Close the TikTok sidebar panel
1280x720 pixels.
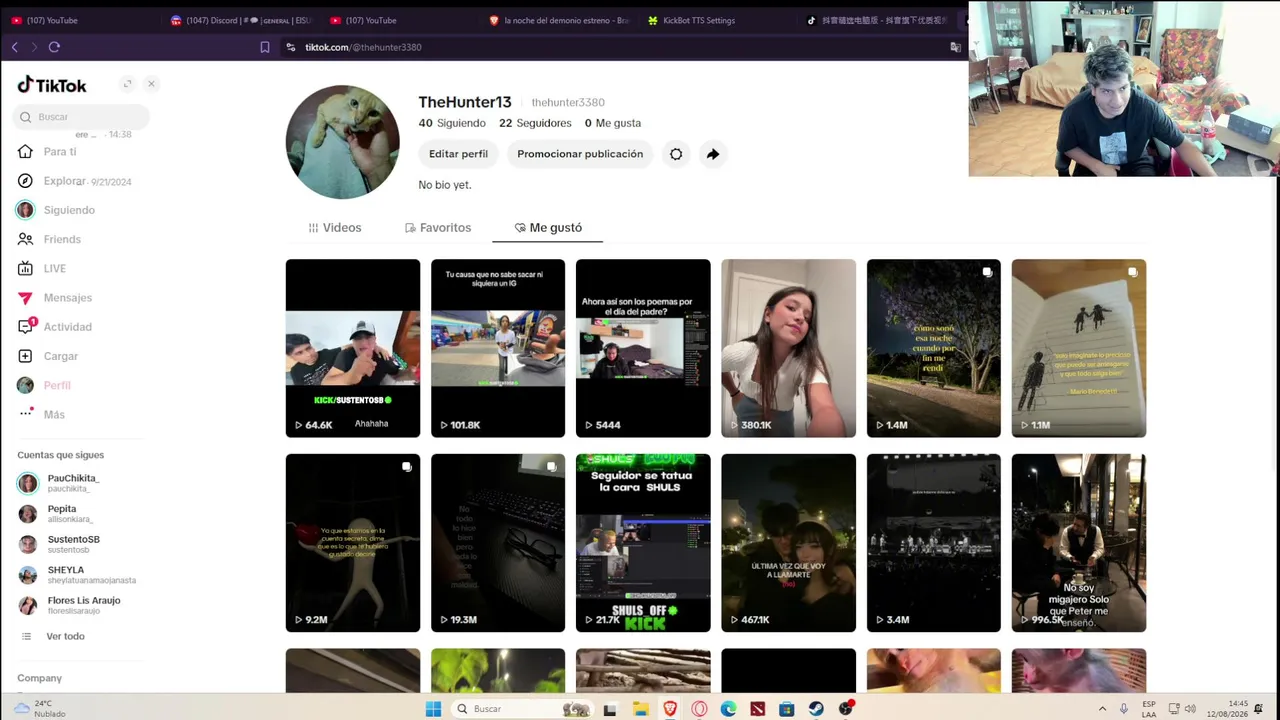[x=151, y=84]
